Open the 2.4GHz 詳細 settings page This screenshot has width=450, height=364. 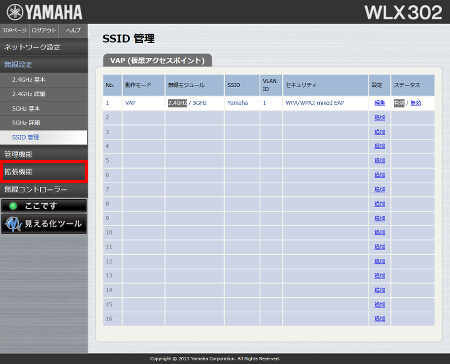coord(44,94)
